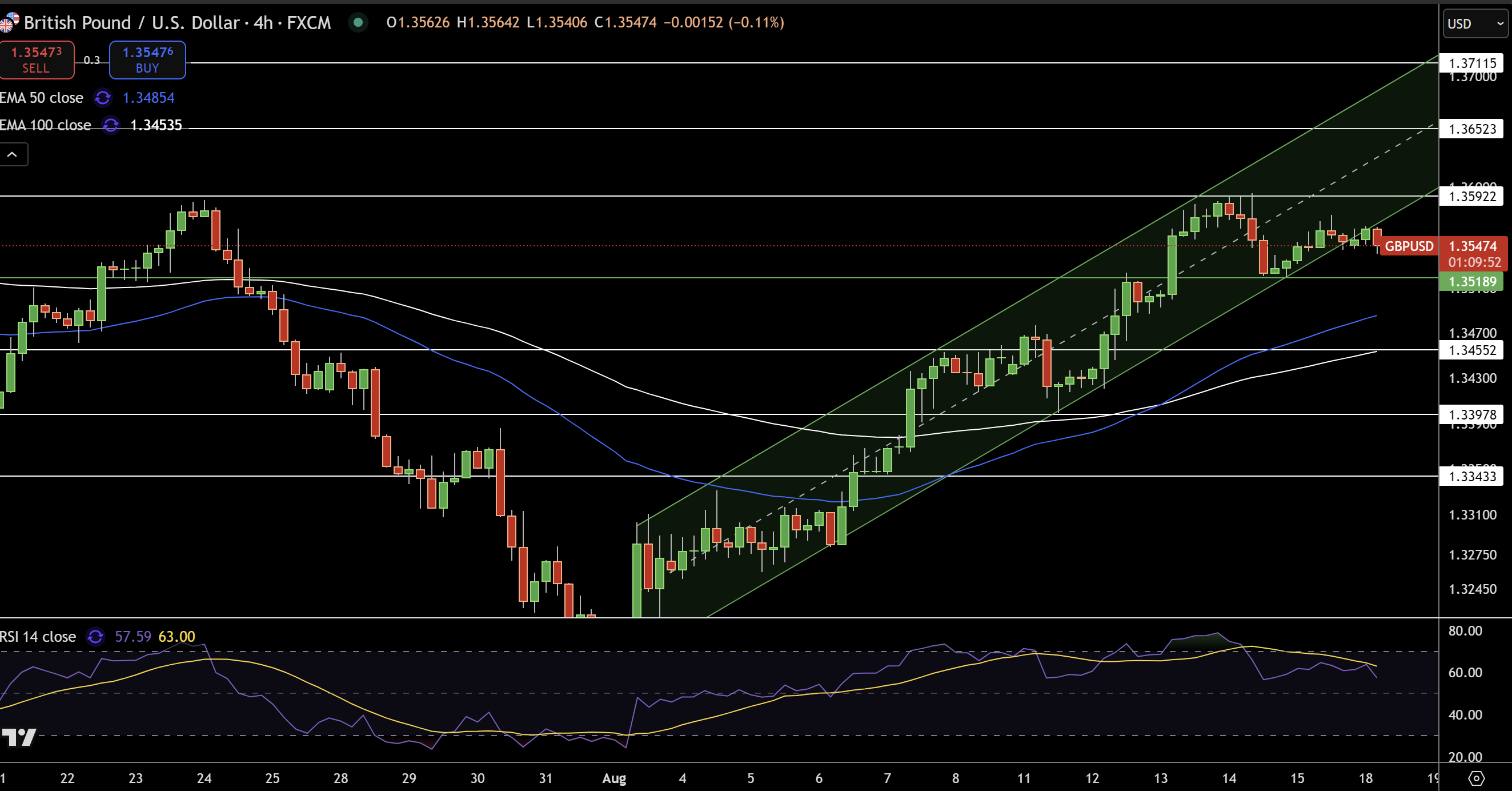The height and width of the screenshot is (791, 1512).
Task: Click the EMA 100 refresh icon
Action: [x=110, y=125]
